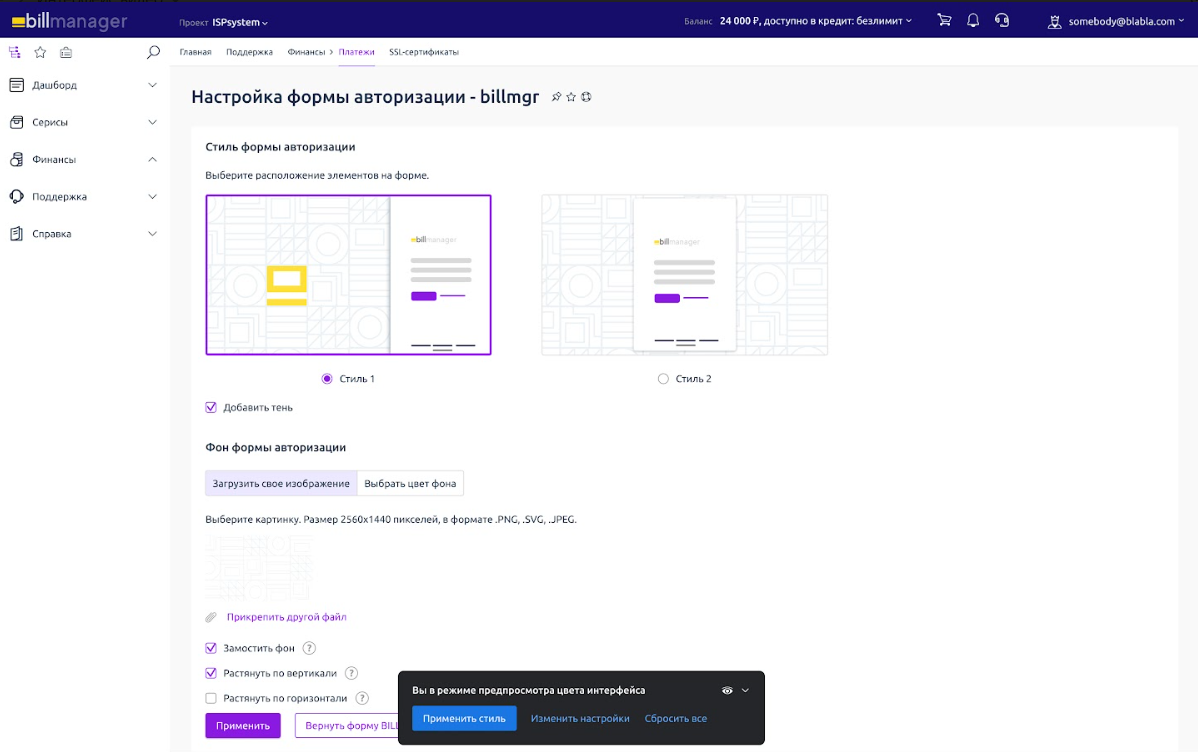Select Выбрать цвет фона tab

(x=410, y=483)
